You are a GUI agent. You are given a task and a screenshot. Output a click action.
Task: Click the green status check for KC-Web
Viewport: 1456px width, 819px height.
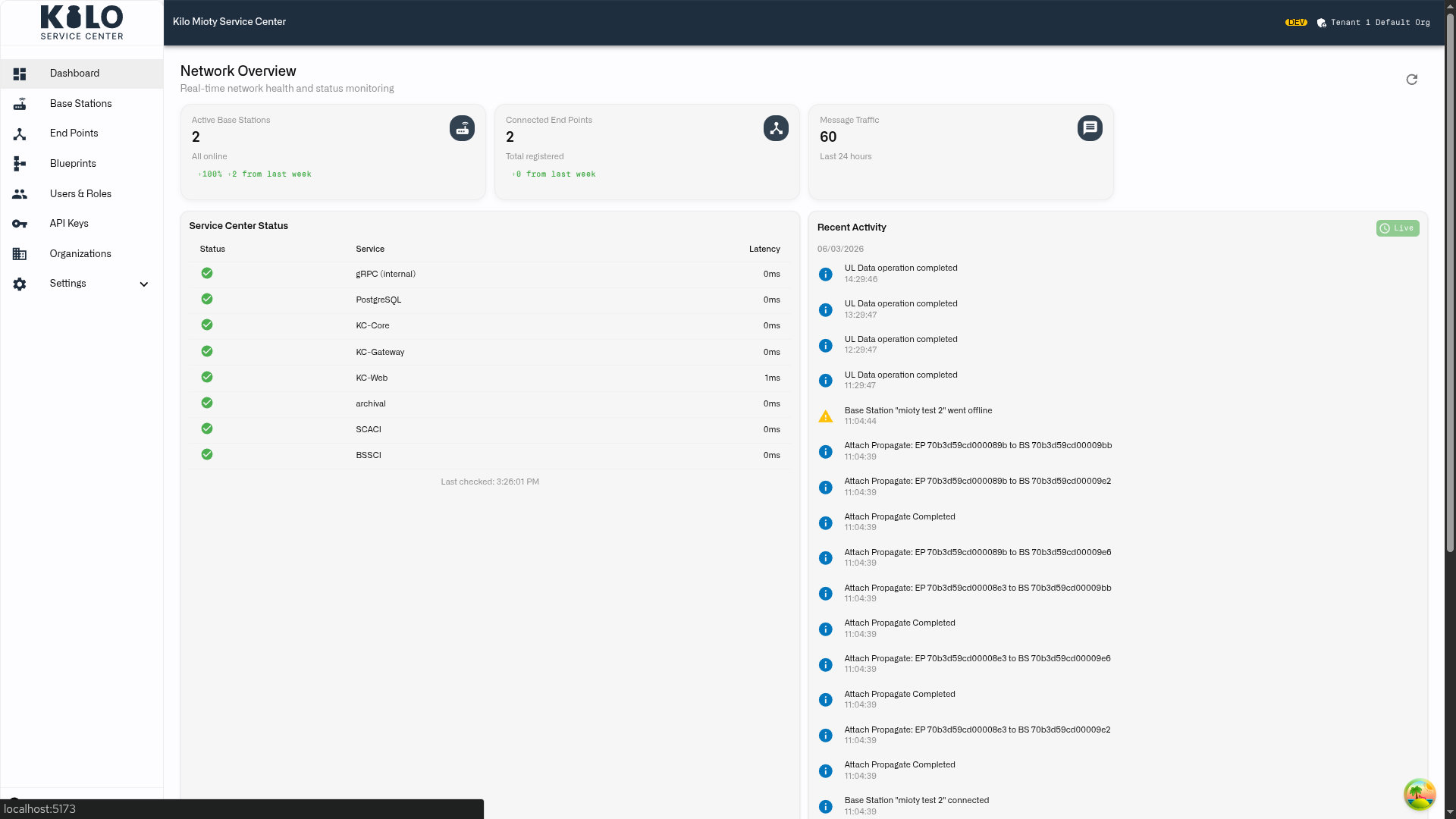click(x=207, y=377)
